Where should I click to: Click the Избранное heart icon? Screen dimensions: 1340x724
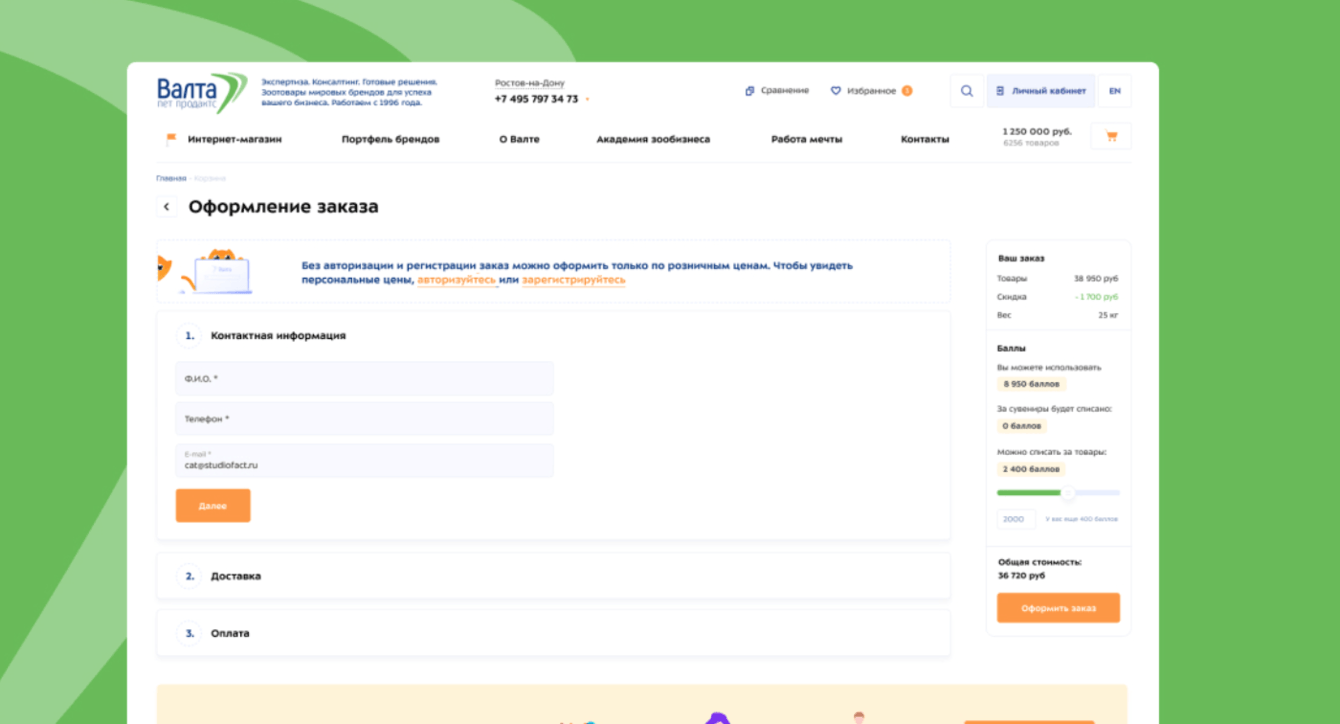coord(836,91)
